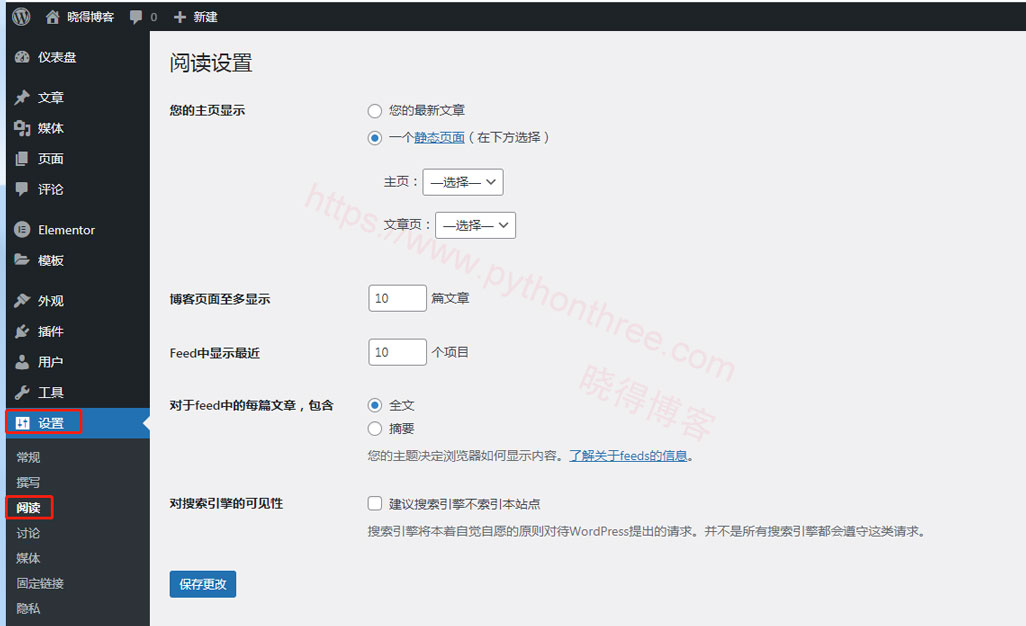
Task: Open 讨论 settings submenu
Action: coord(28,533)
